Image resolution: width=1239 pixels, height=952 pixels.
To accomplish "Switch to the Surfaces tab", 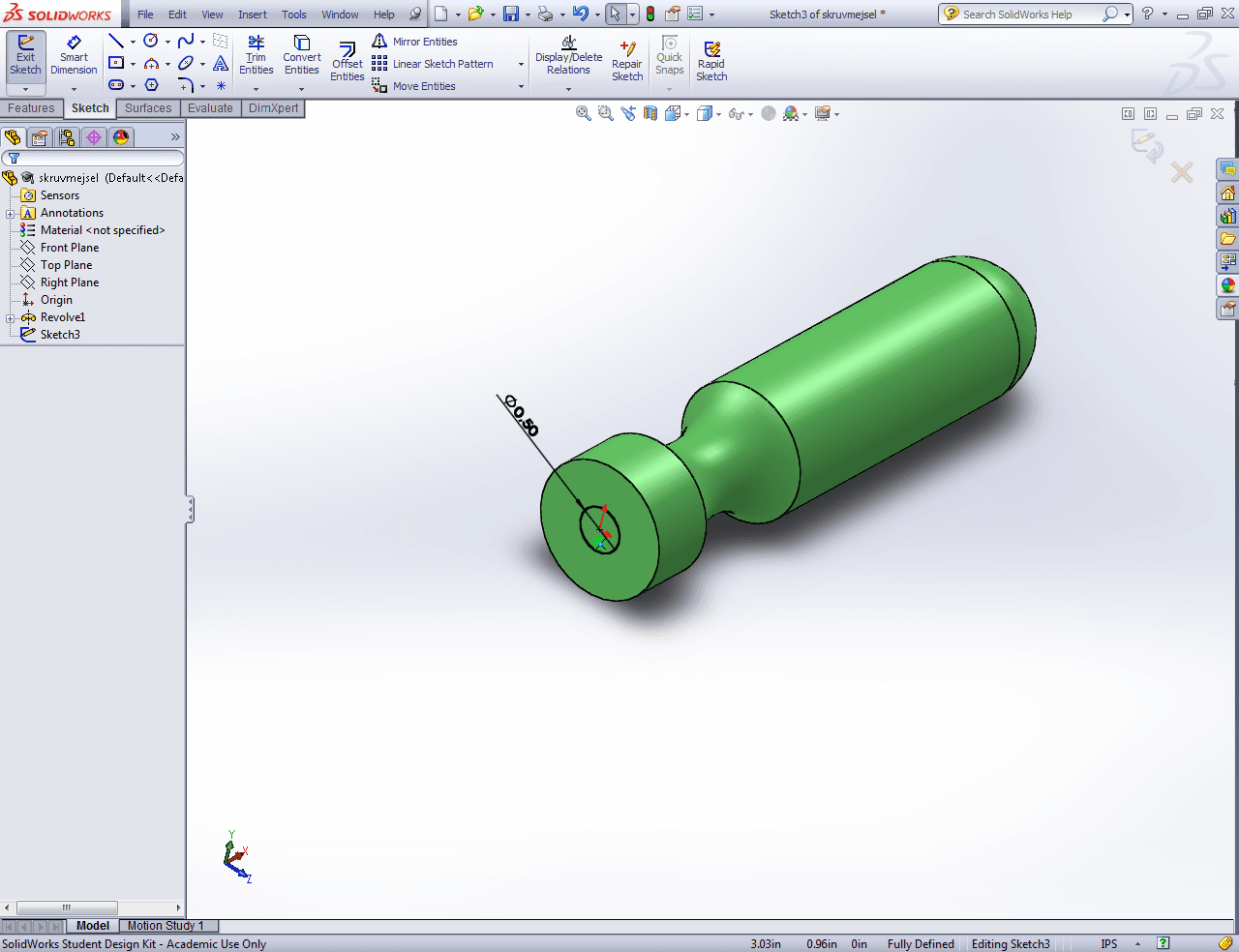I will [x=148, y=108].
